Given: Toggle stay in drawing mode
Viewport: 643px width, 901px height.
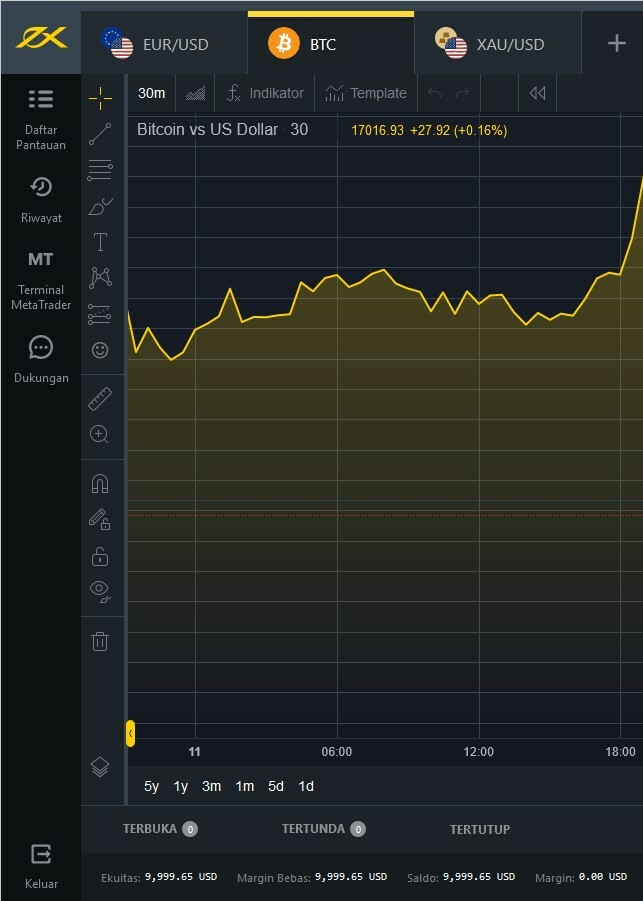Looking at the screenshot, I should click(100, 519).
